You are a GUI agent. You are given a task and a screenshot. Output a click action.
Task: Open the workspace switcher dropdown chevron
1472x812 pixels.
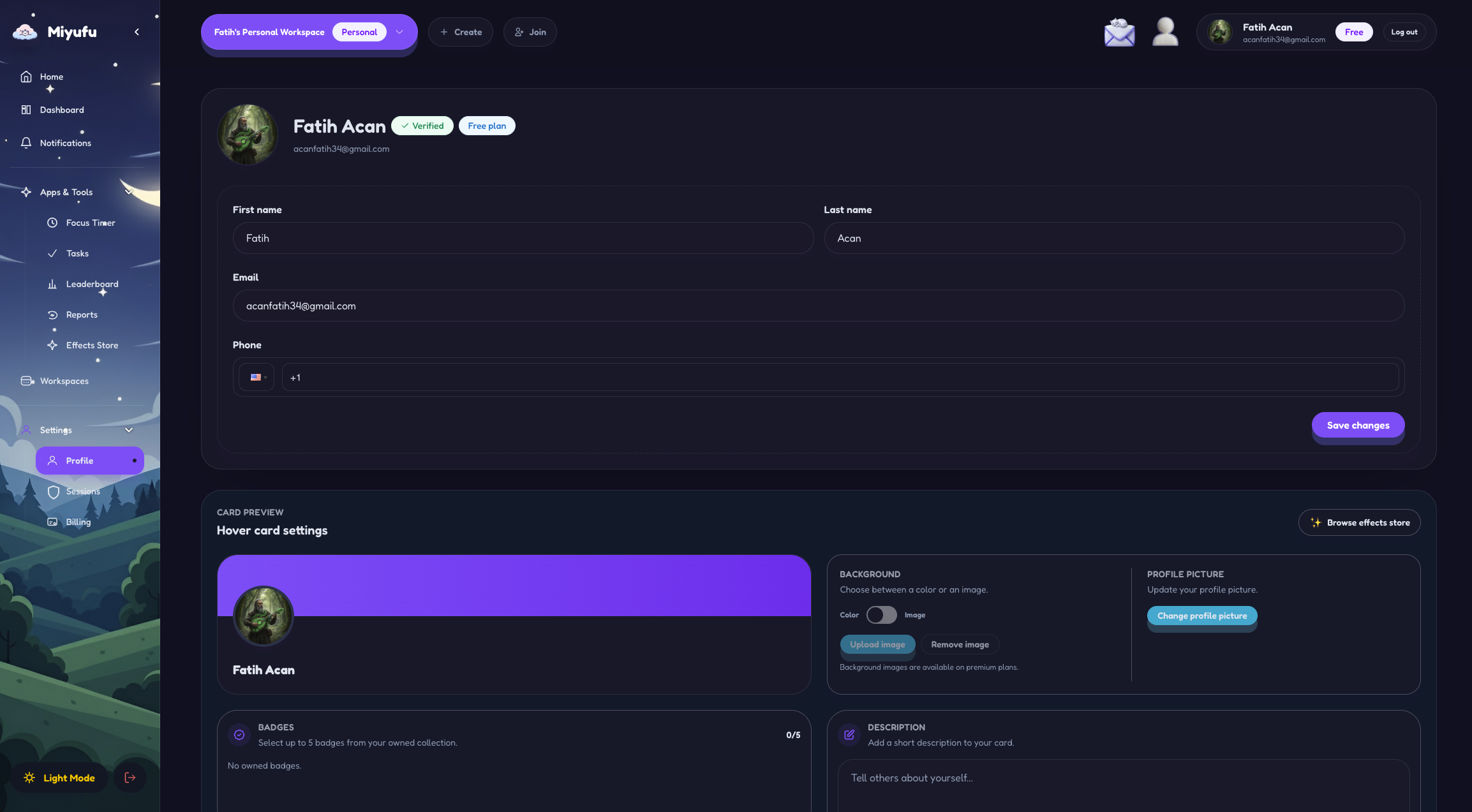(399, 32)
